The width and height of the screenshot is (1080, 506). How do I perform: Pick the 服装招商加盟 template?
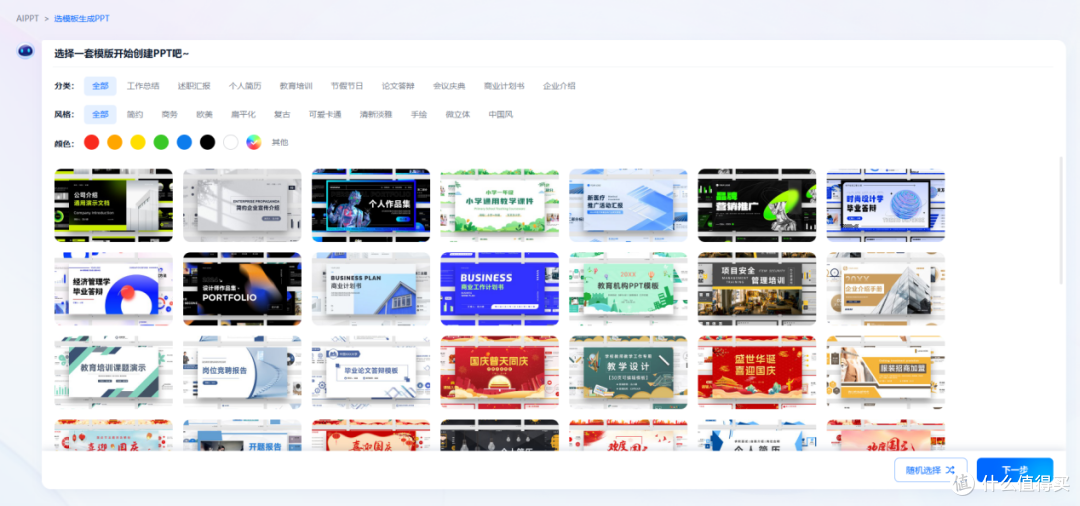pyautogui.click(x=886, y=372)
